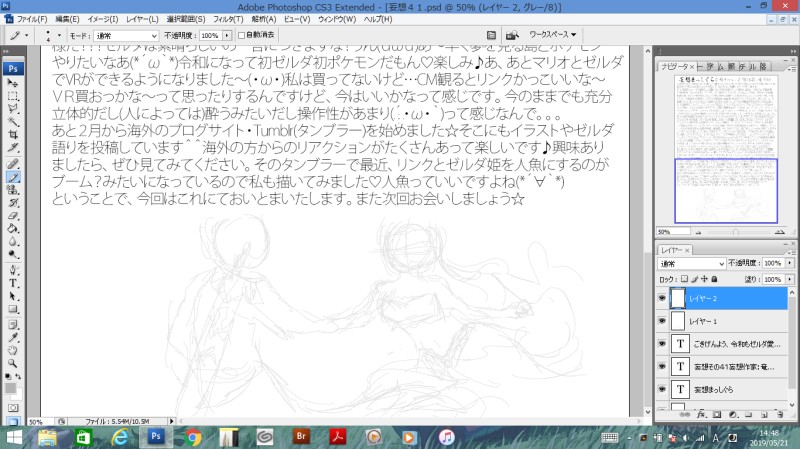Select the Move tool

coord(13,83)
